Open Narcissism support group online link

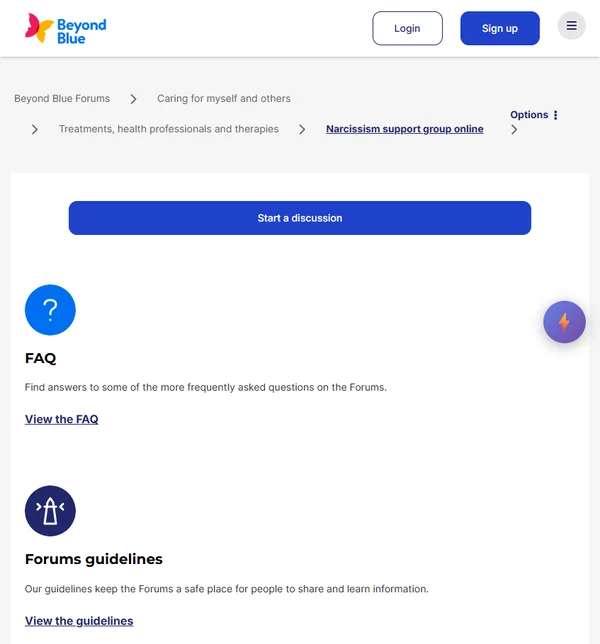pos(404,129)
